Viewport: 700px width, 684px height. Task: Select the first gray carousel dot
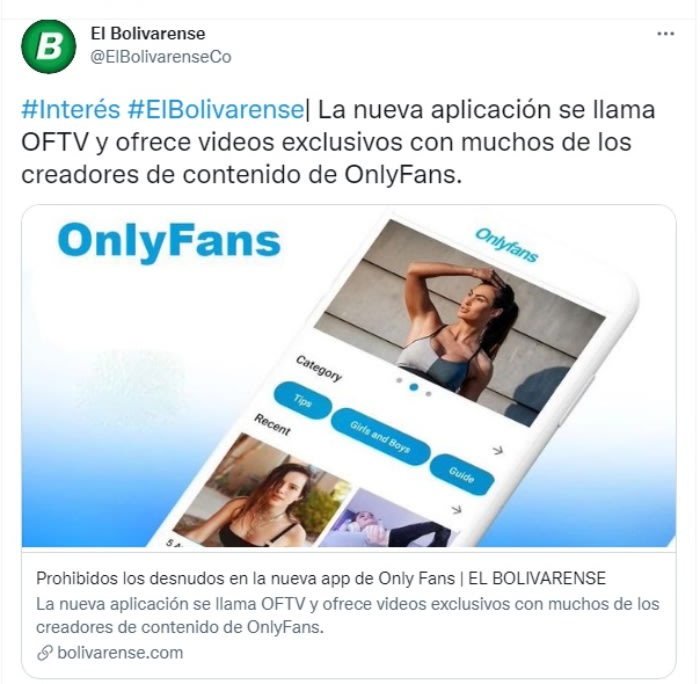click(399, 381)
